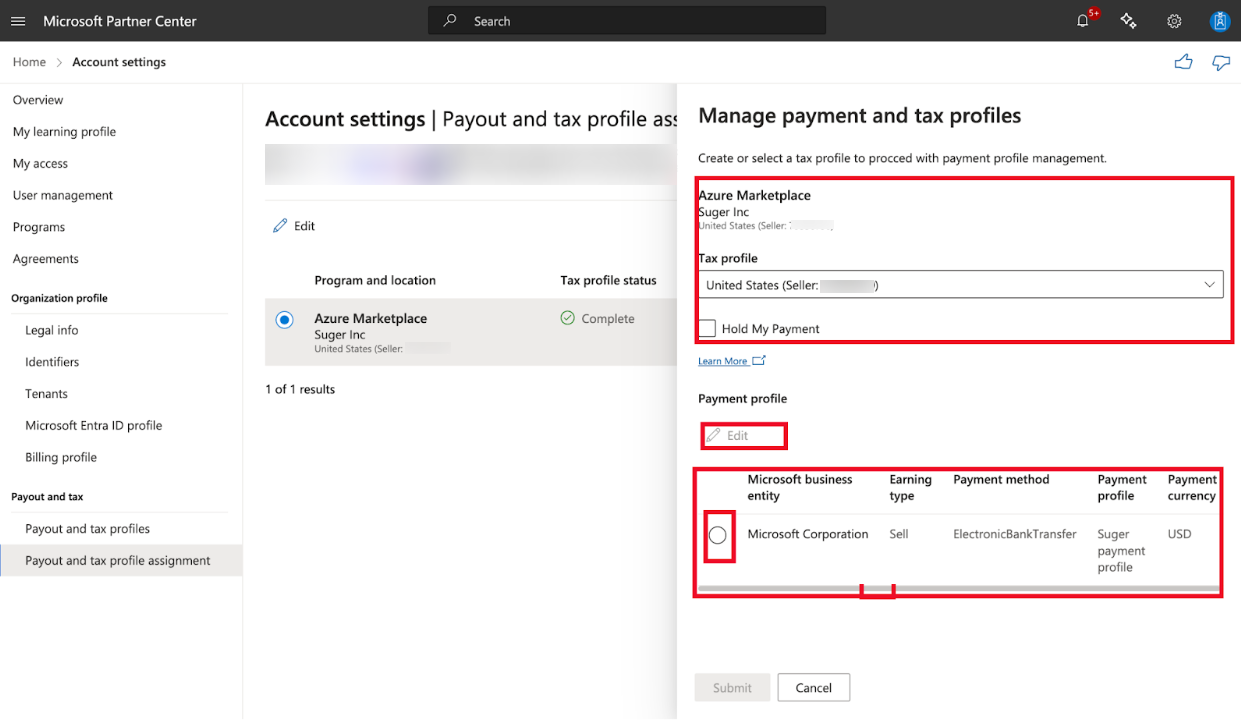
Task: Click the Payment currency column header
Action: click(1192, 488)
